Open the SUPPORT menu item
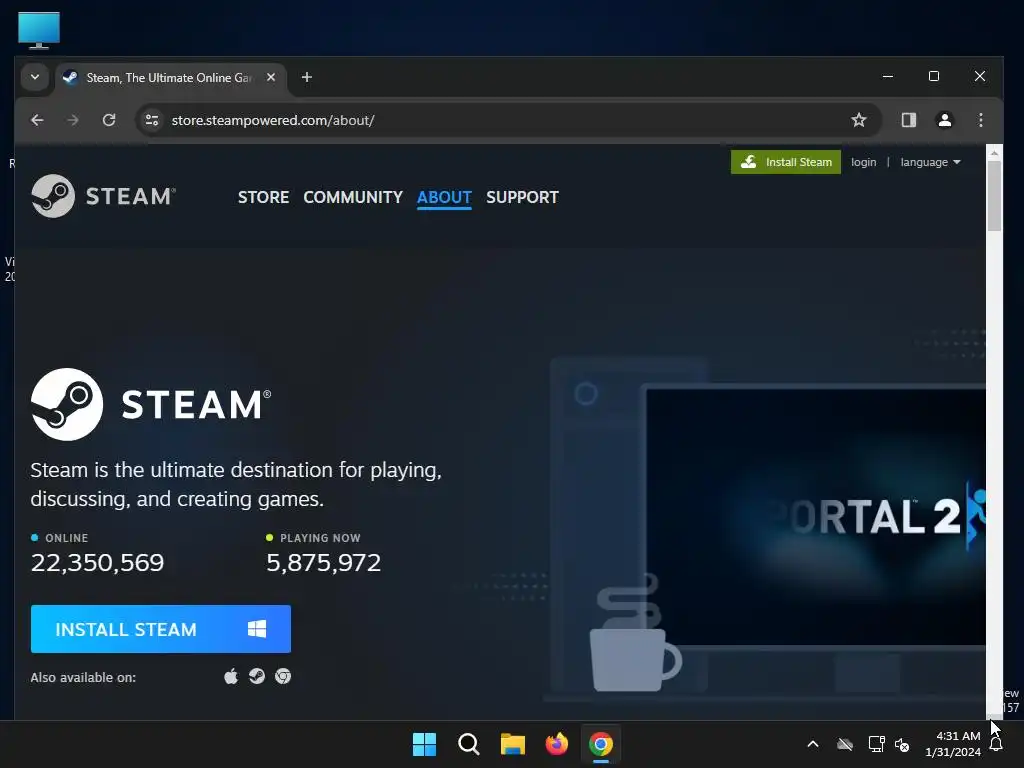 522,197
